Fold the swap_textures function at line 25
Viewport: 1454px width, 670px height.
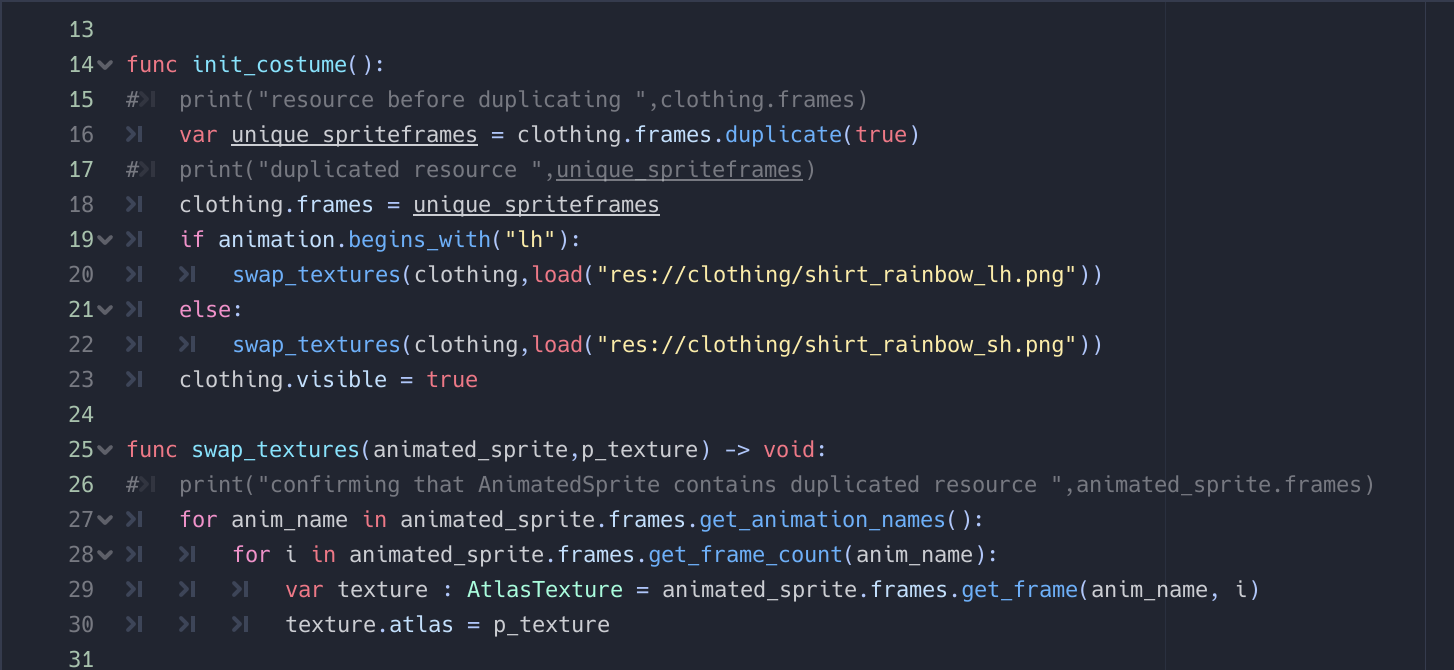point(106,450)
